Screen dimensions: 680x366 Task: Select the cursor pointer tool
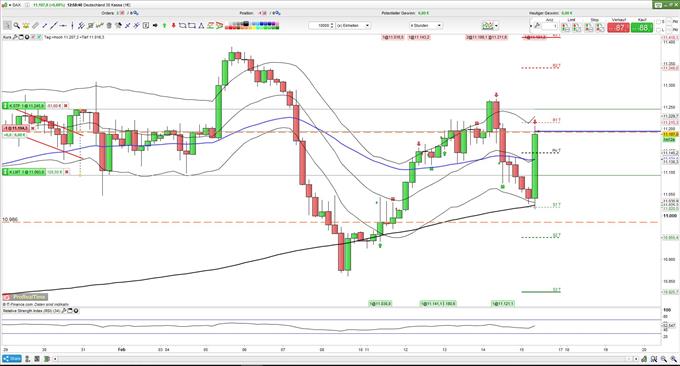click(7, 26)
